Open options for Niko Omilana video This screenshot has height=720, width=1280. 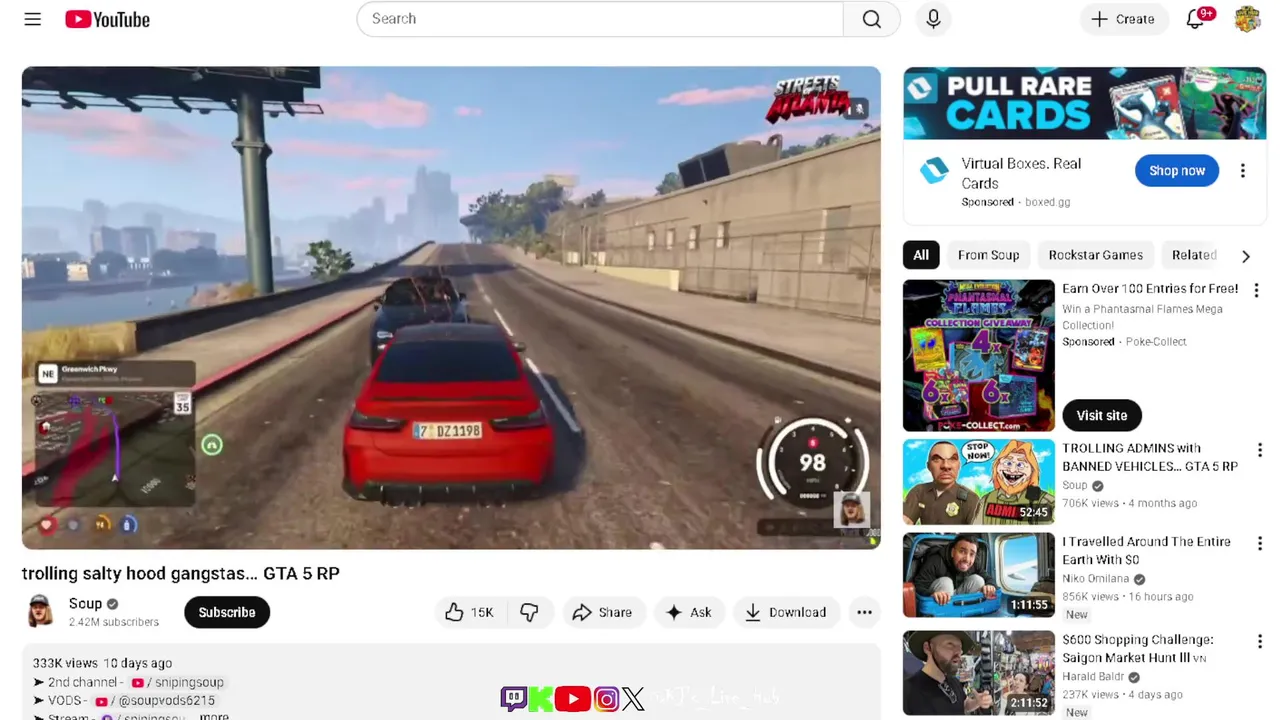(1259, 543)
